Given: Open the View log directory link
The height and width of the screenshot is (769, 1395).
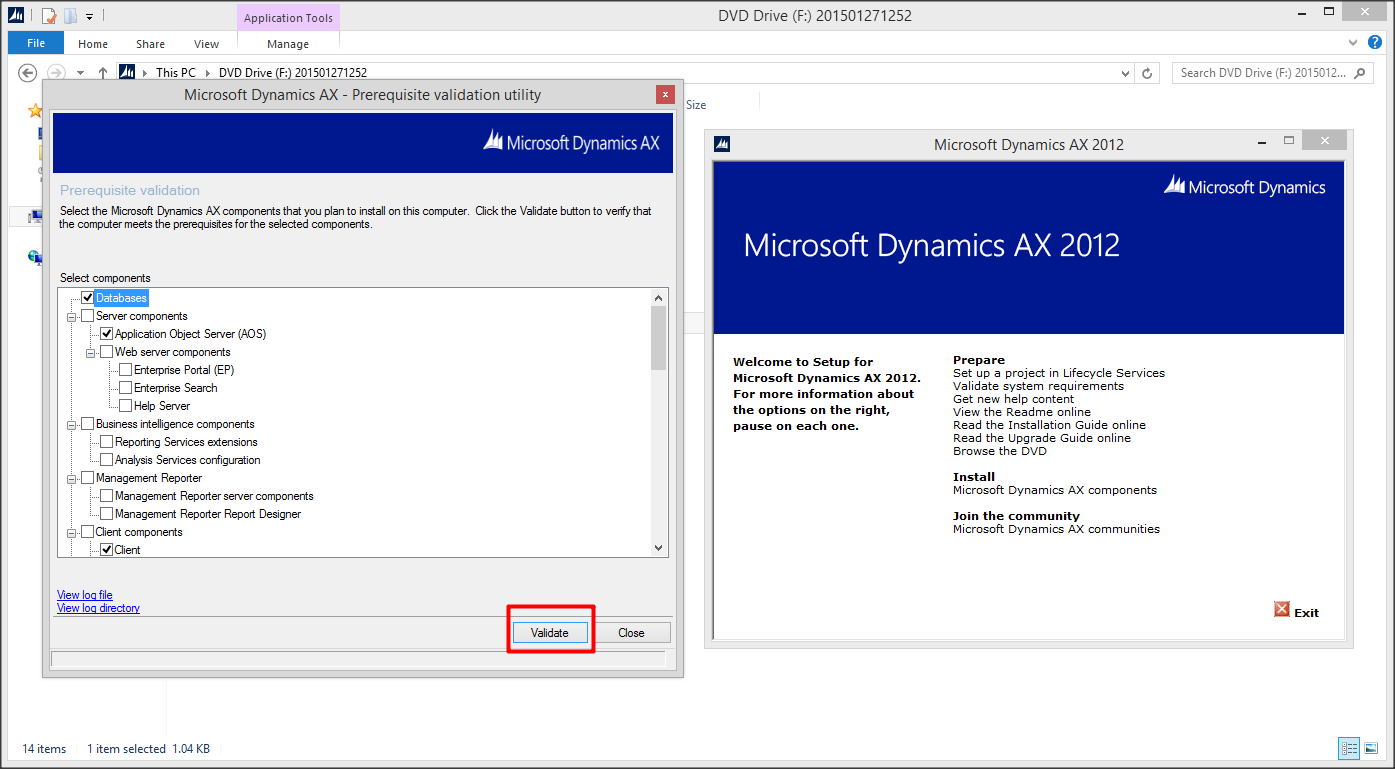Looking at the screenshot, I should click(x=98, y=608).
